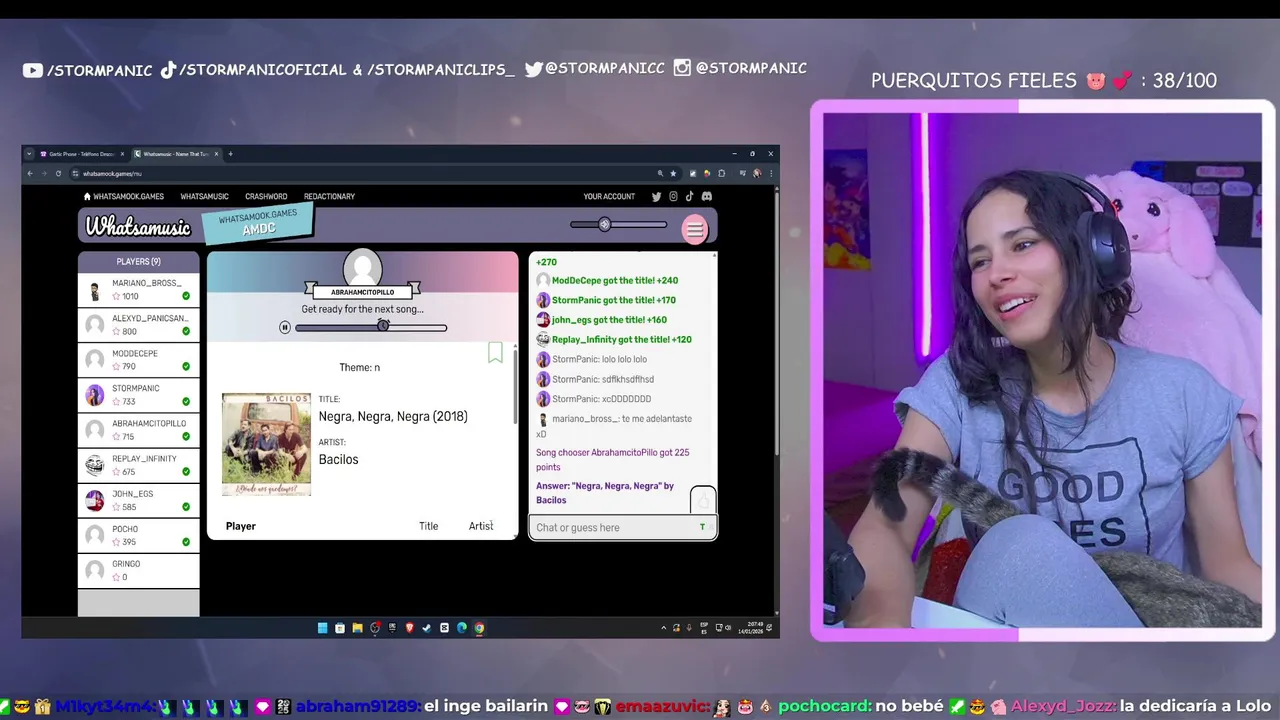Open Brave browser from taskbar
Viewport: 1280px width, 720px height.
[409, 628]
